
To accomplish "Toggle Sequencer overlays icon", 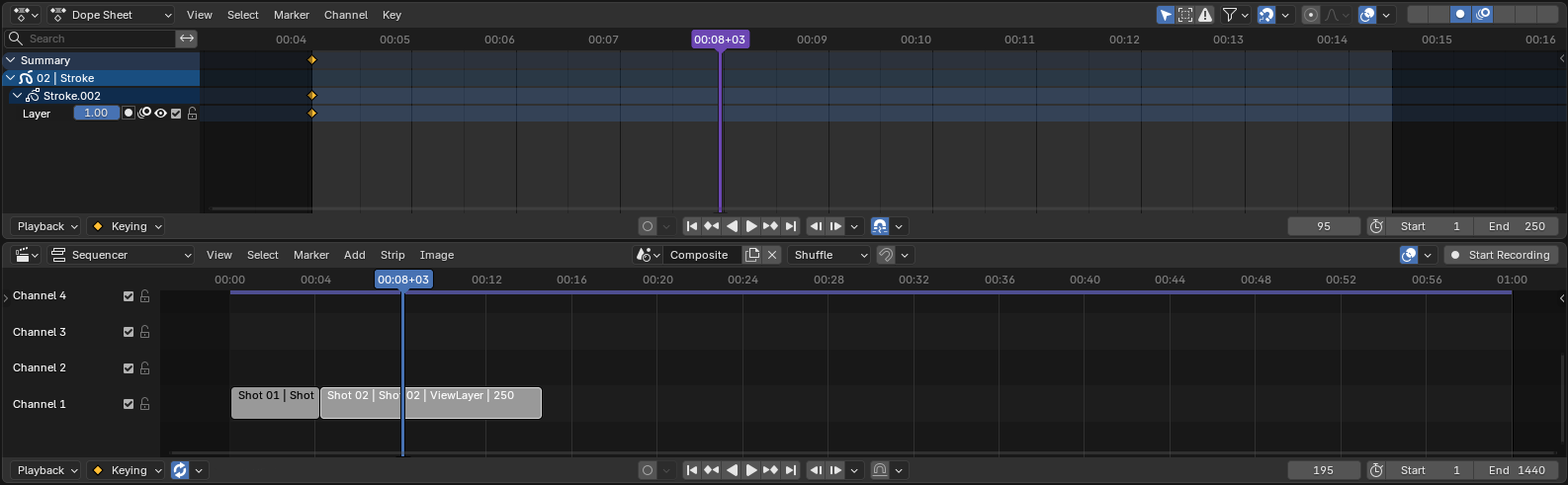I will coord(1410,255).
